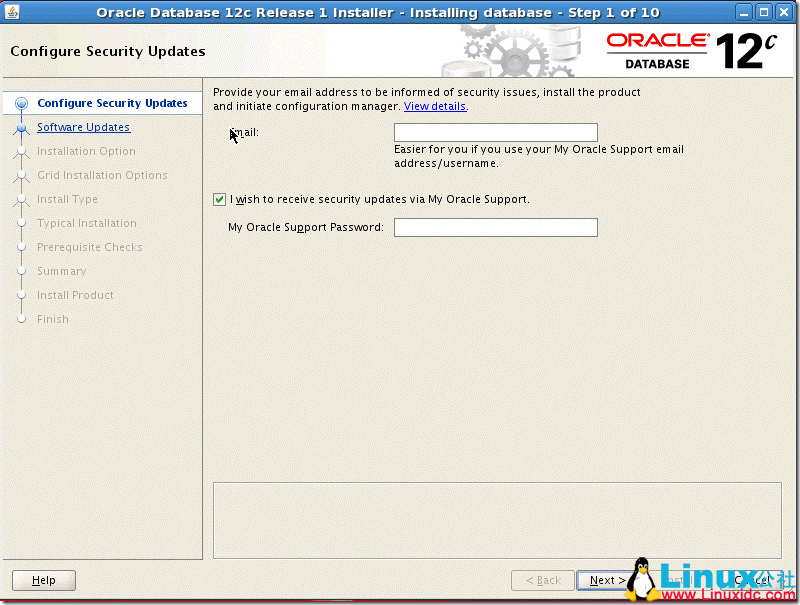Screen dimensions: 800x605
Task: Click the Help button
Action: coord(43,580)
